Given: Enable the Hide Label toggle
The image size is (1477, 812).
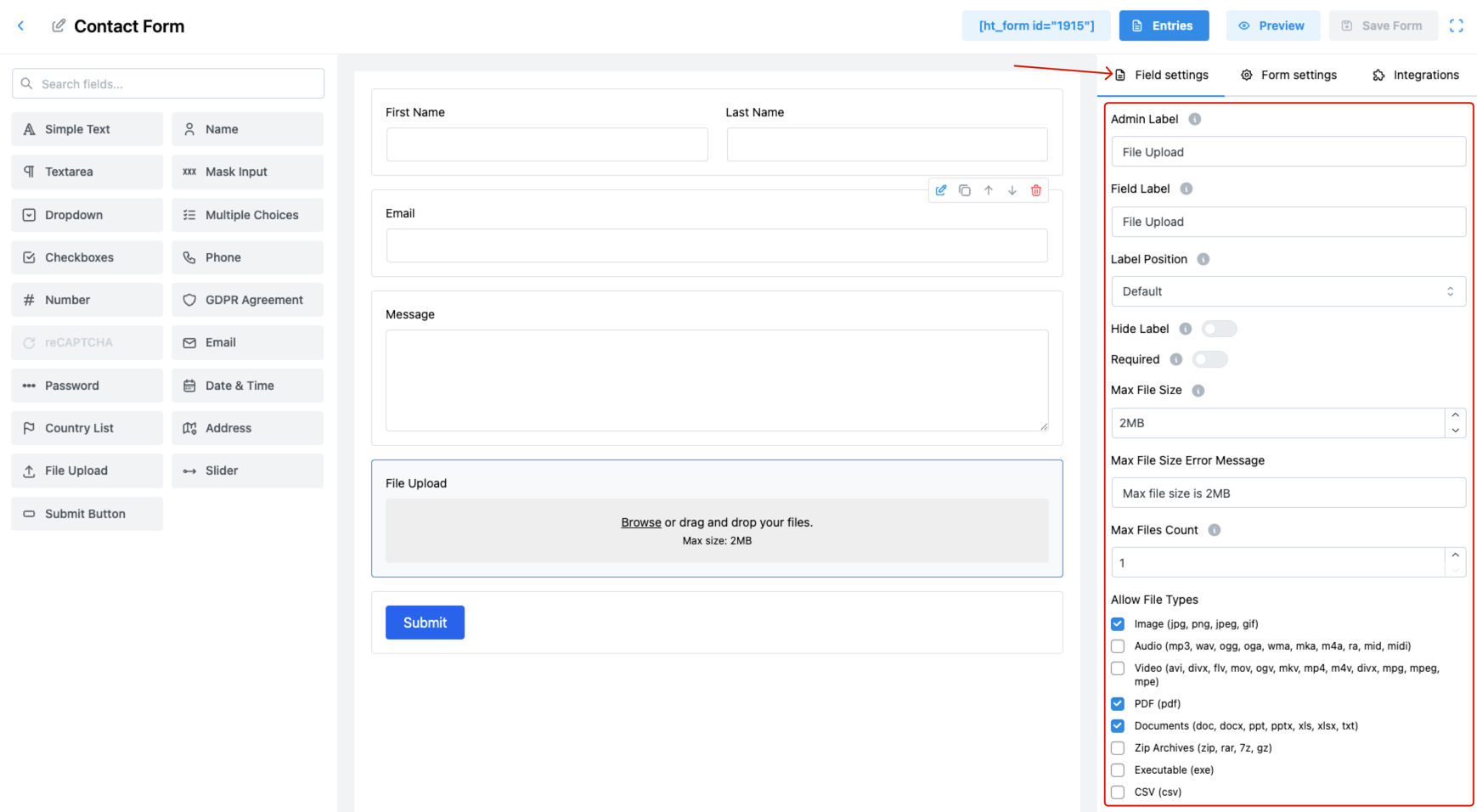Looking at the screenshot, I should [x=1219, y=329].
